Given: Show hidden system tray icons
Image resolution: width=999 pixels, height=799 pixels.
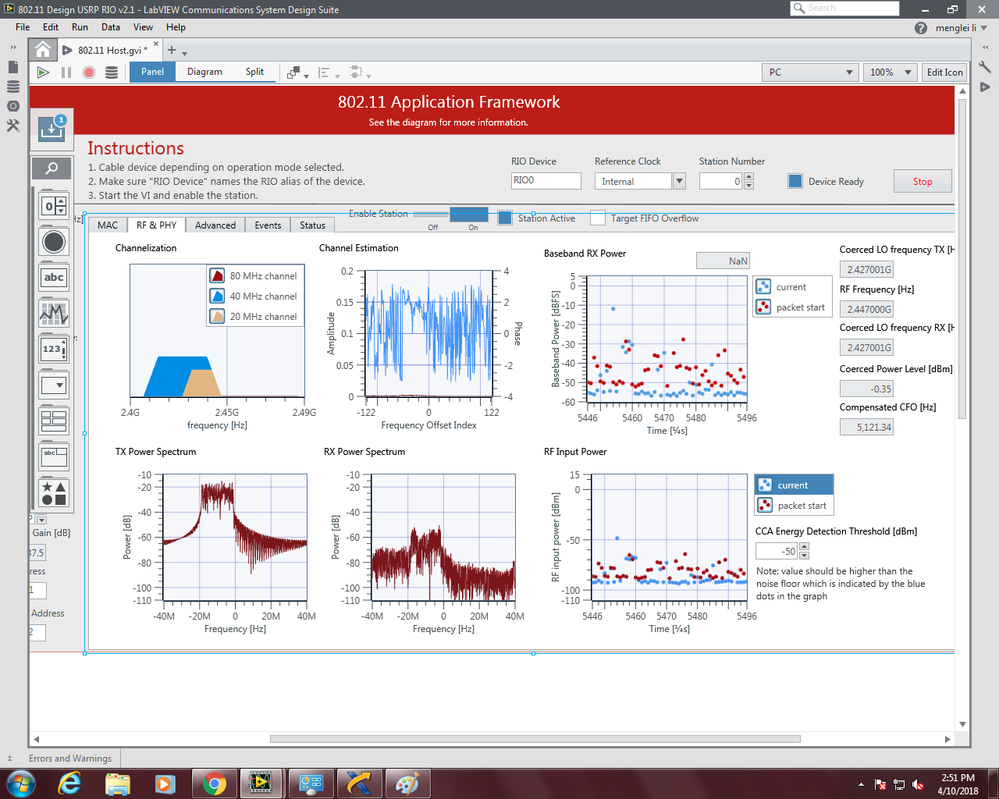Looking at the screenshot, I should [x=861, y=784].
